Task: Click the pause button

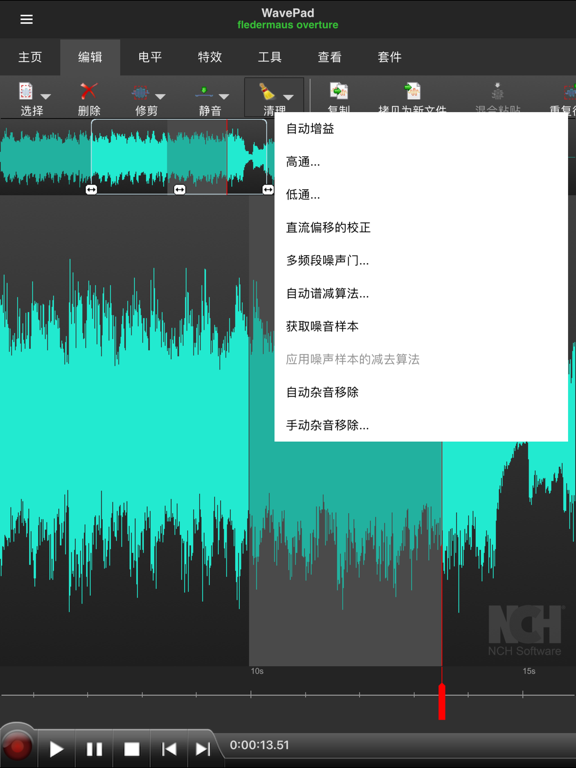Action: coord(94,749)
